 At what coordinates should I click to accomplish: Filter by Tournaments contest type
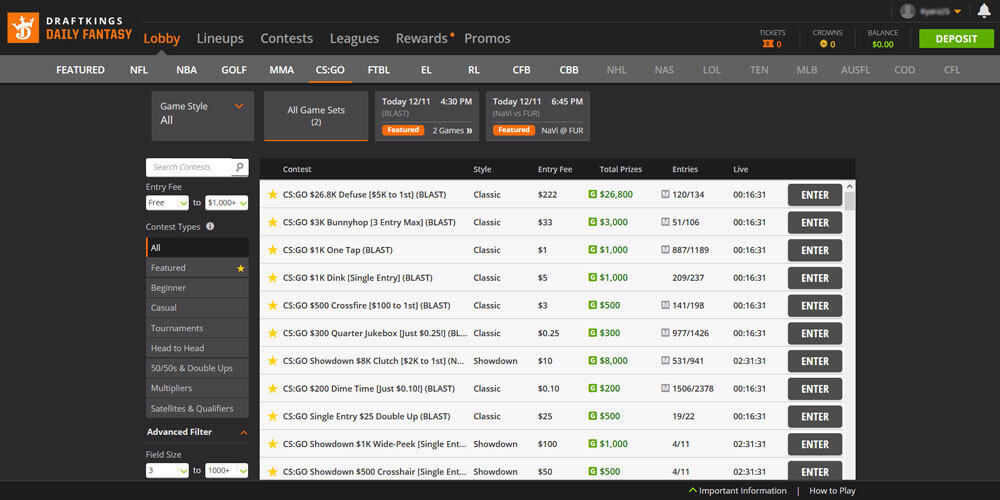(197, 328)
